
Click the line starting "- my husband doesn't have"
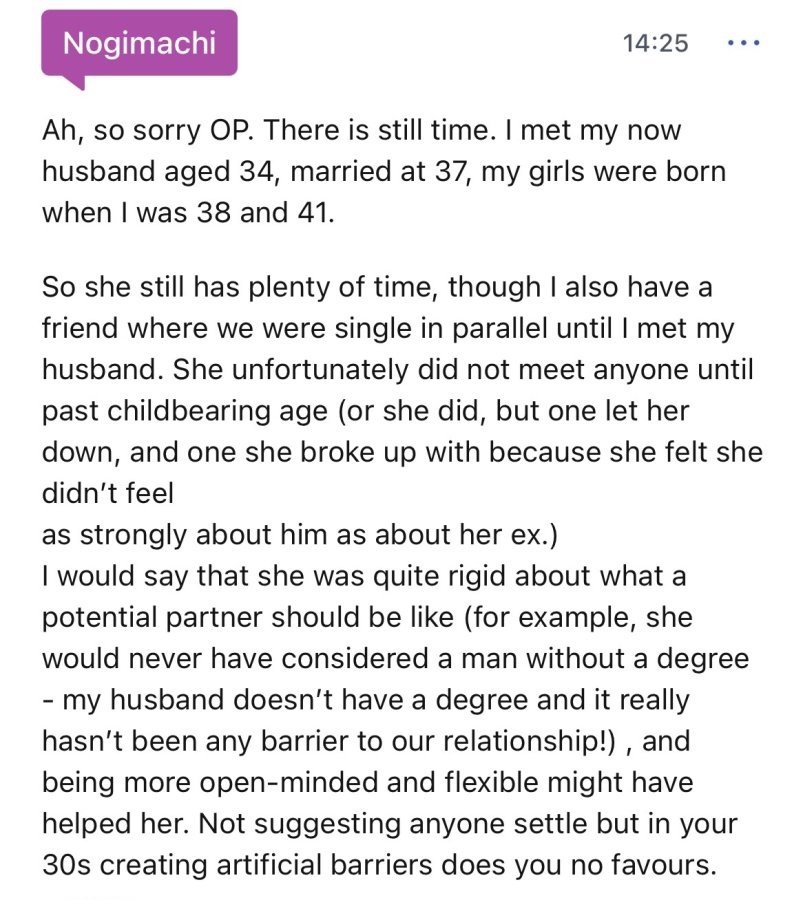coord(366,700)
